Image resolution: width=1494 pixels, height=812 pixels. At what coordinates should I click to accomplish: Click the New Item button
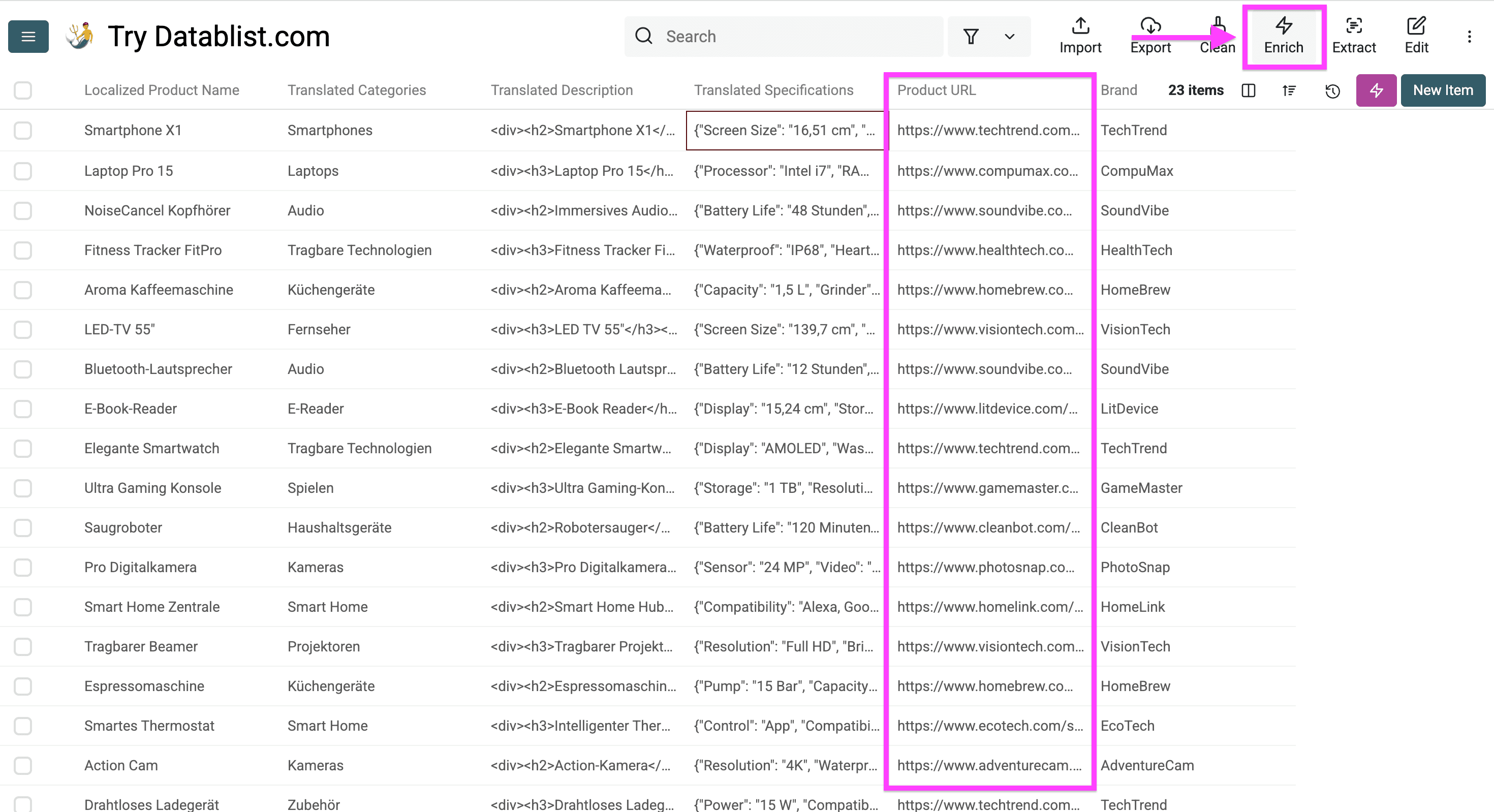tap(1443, 90)
